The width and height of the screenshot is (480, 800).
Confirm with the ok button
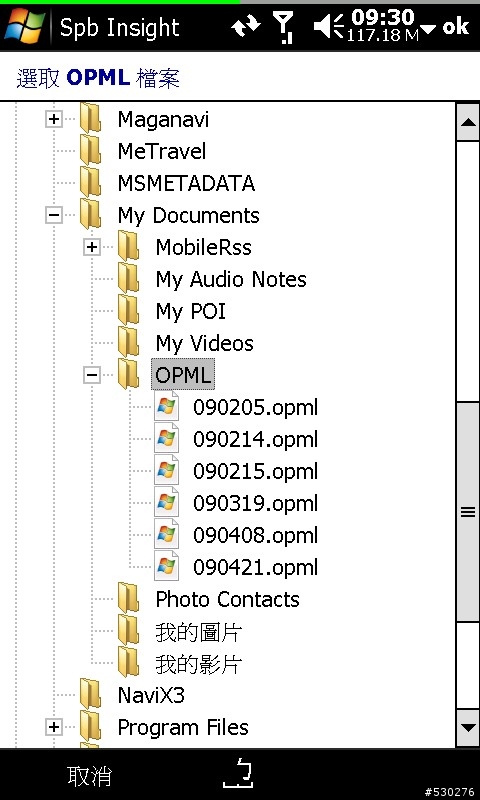click(x=456, y=26)
